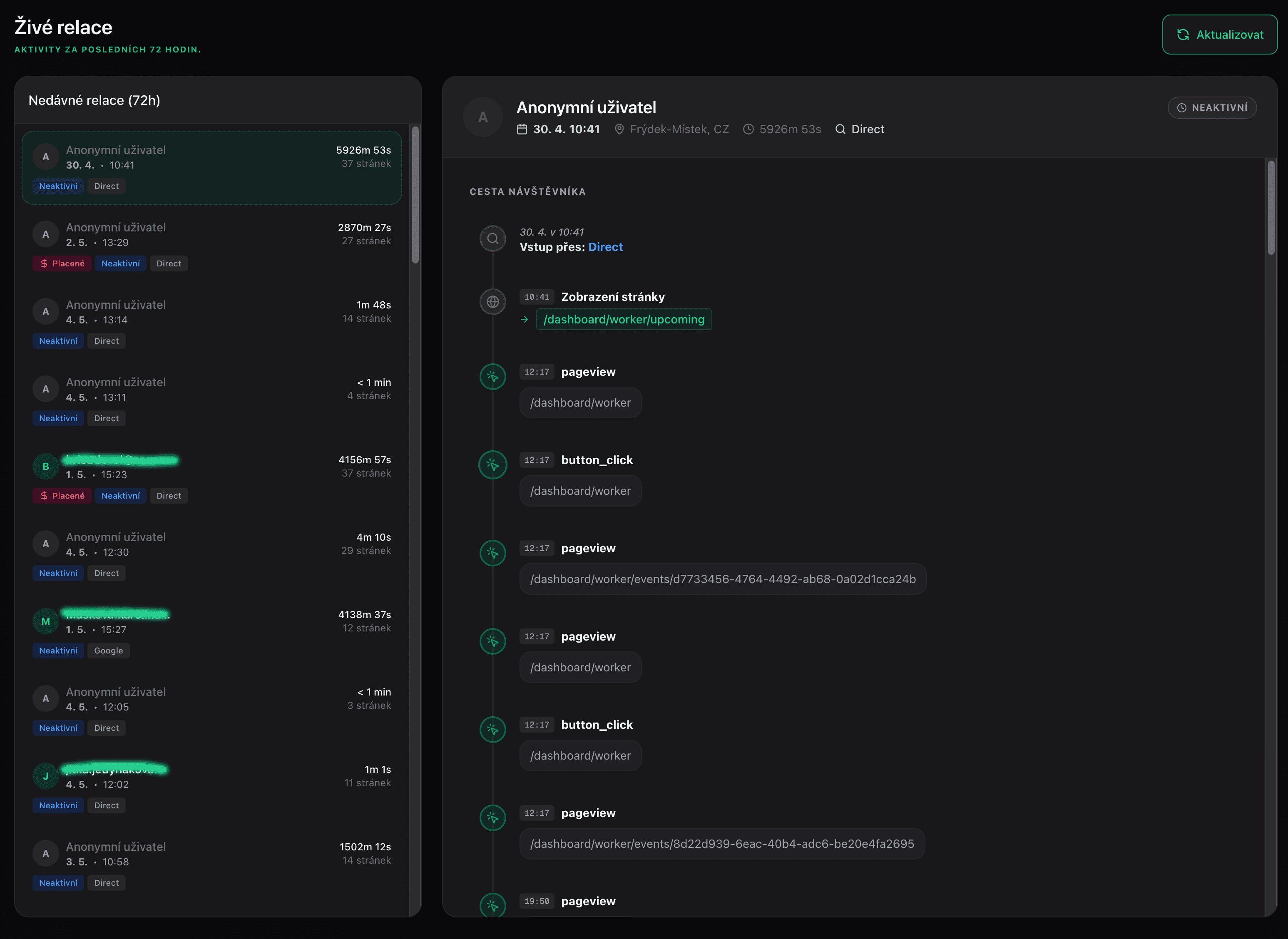Click cursor icon of first 12:17 pageview
The width and height of the screenshot is (1288, 939).
(x=493, y=376)
